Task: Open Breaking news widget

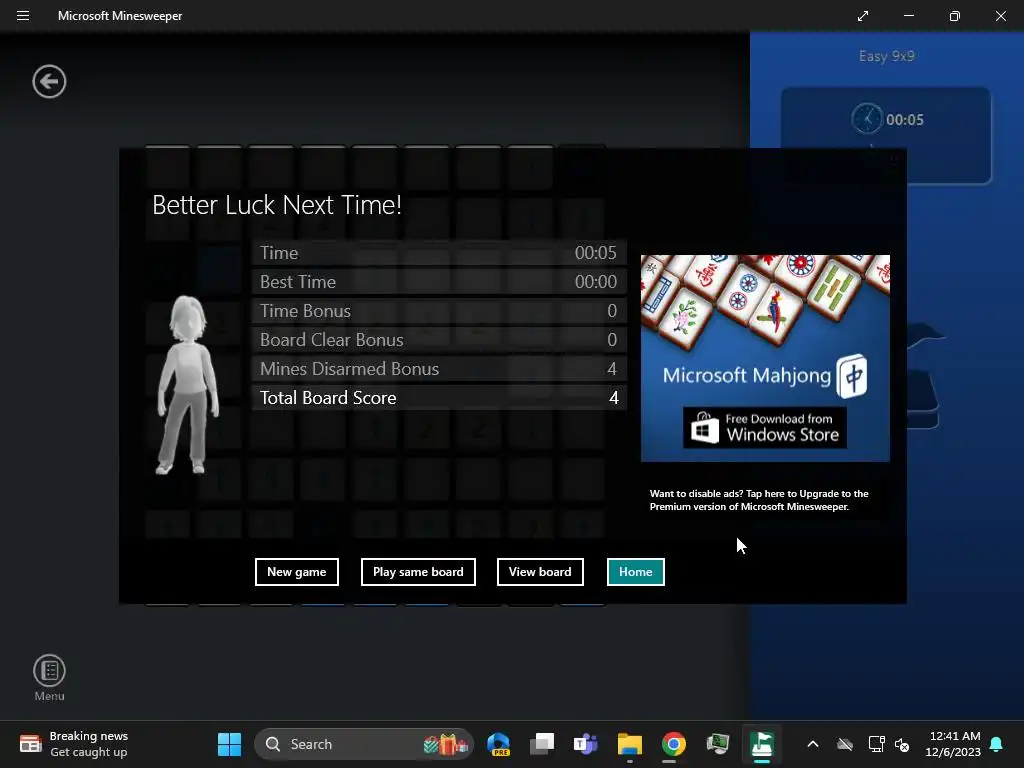Action: 73,744
